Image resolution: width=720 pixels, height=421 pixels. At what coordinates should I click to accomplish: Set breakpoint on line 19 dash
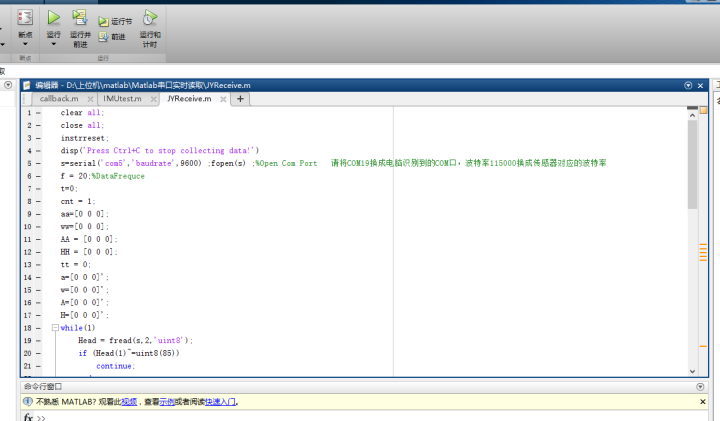coord(38,341)
